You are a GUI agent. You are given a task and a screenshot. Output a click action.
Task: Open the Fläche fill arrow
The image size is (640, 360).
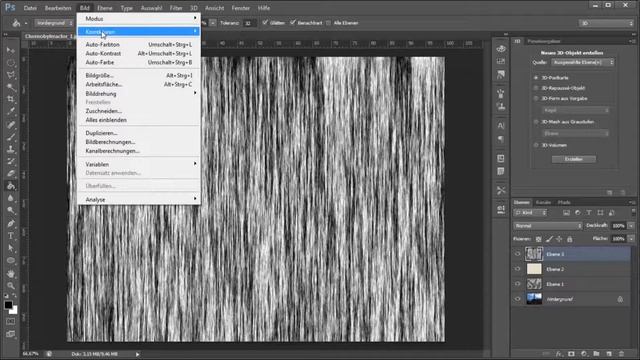click(x=631, y=238)
